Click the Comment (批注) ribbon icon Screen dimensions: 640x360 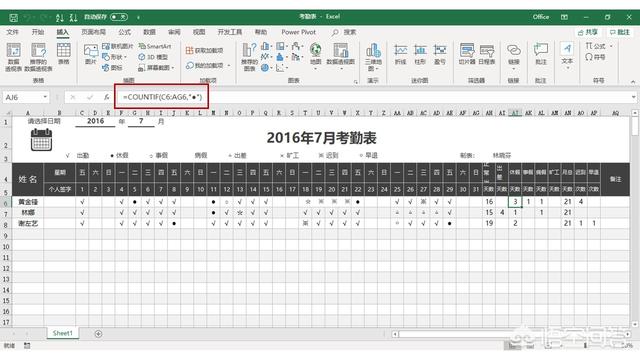coord(541,54)
